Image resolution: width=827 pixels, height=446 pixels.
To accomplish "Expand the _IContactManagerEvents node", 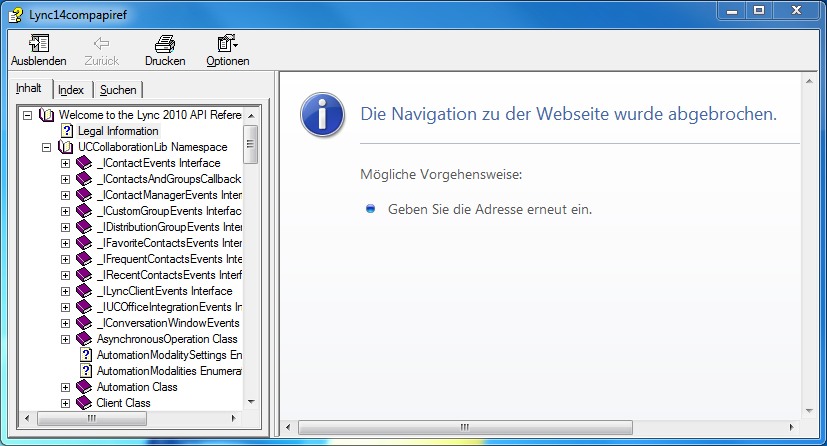I will click(x=65, y=196).
